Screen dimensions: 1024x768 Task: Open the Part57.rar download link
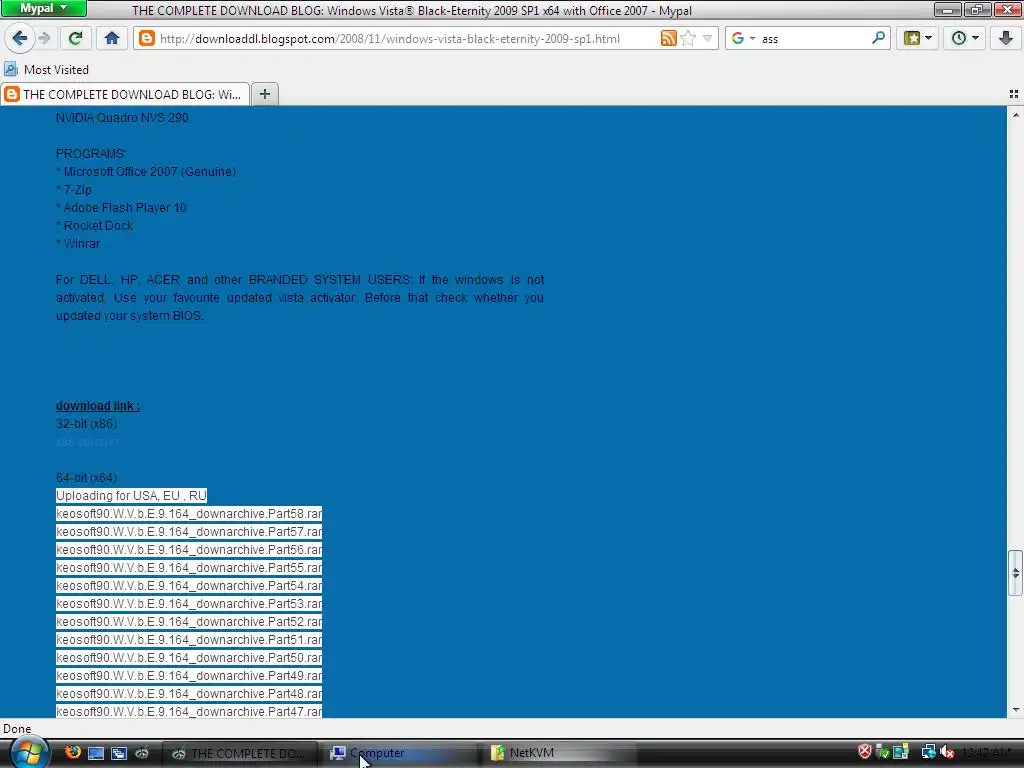click(x=189, y=532)
